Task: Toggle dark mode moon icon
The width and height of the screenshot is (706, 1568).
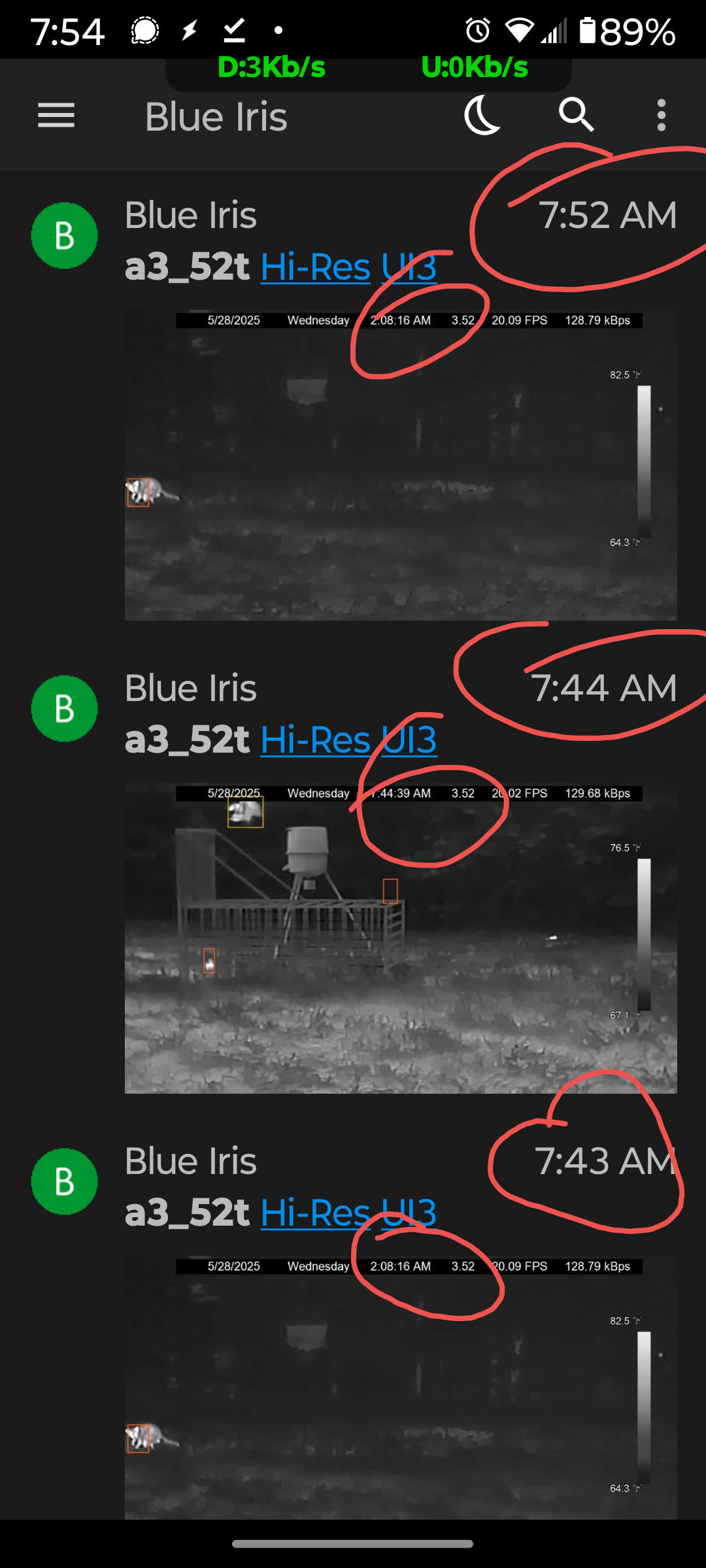Action: (x=482, y=115)
